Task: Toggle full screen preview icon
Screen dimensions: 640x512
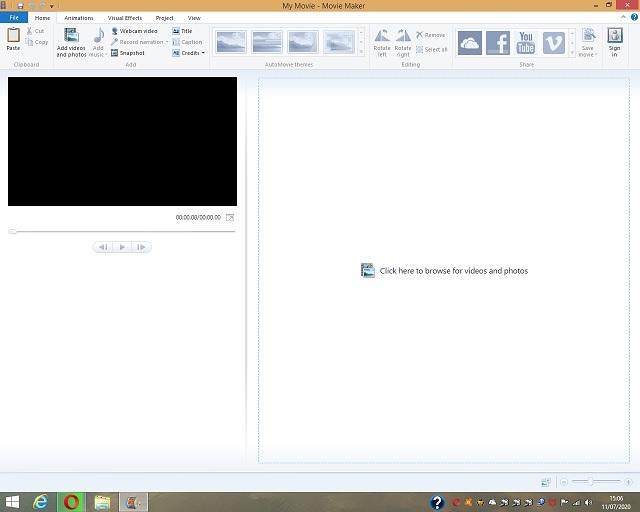Action: coord(230,217)
